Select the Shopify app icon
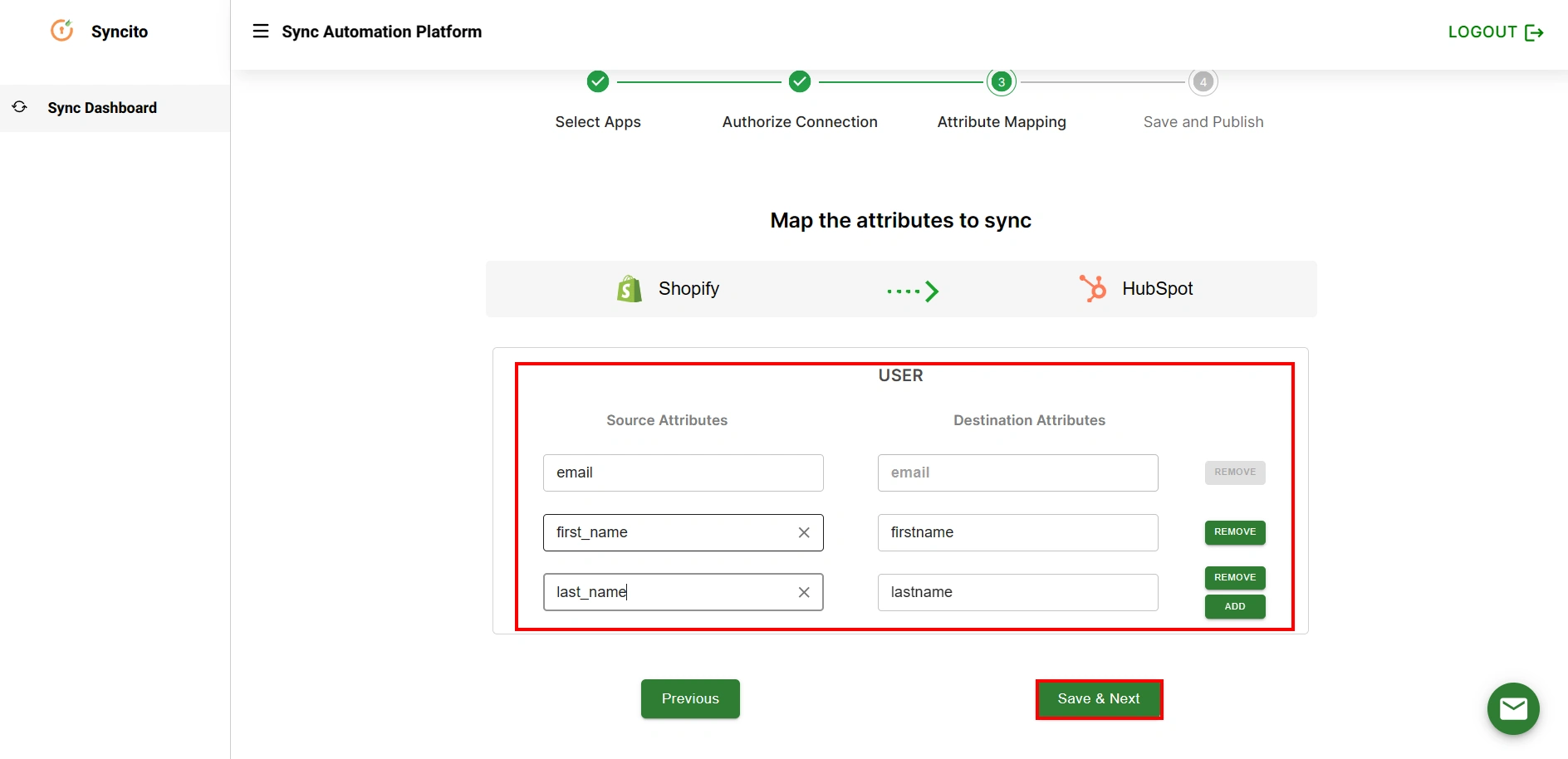Viewport: 1568px width, 759px height. 628,288
